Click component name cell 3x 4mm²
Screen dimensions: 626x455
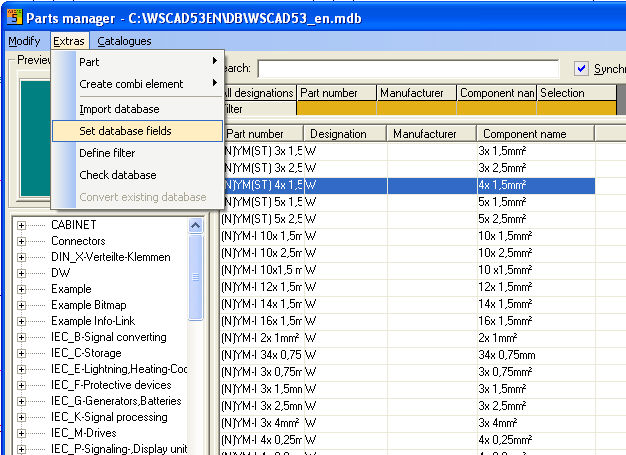click(x=536, y=423)
